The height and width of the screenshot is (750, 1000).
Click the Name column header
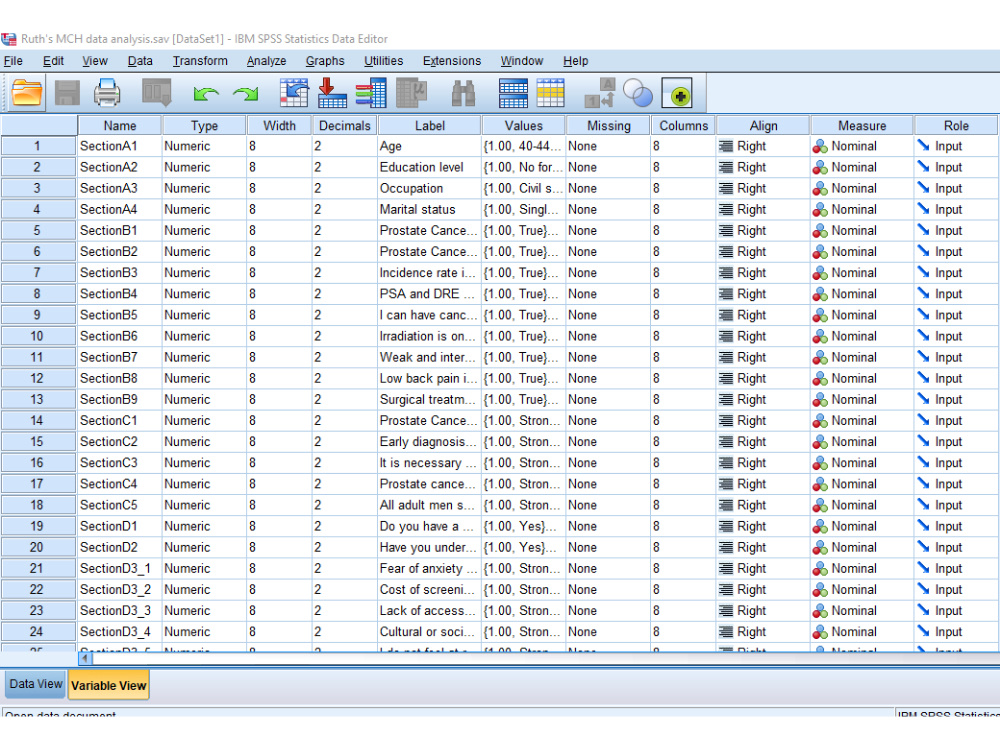pos(120,126)
